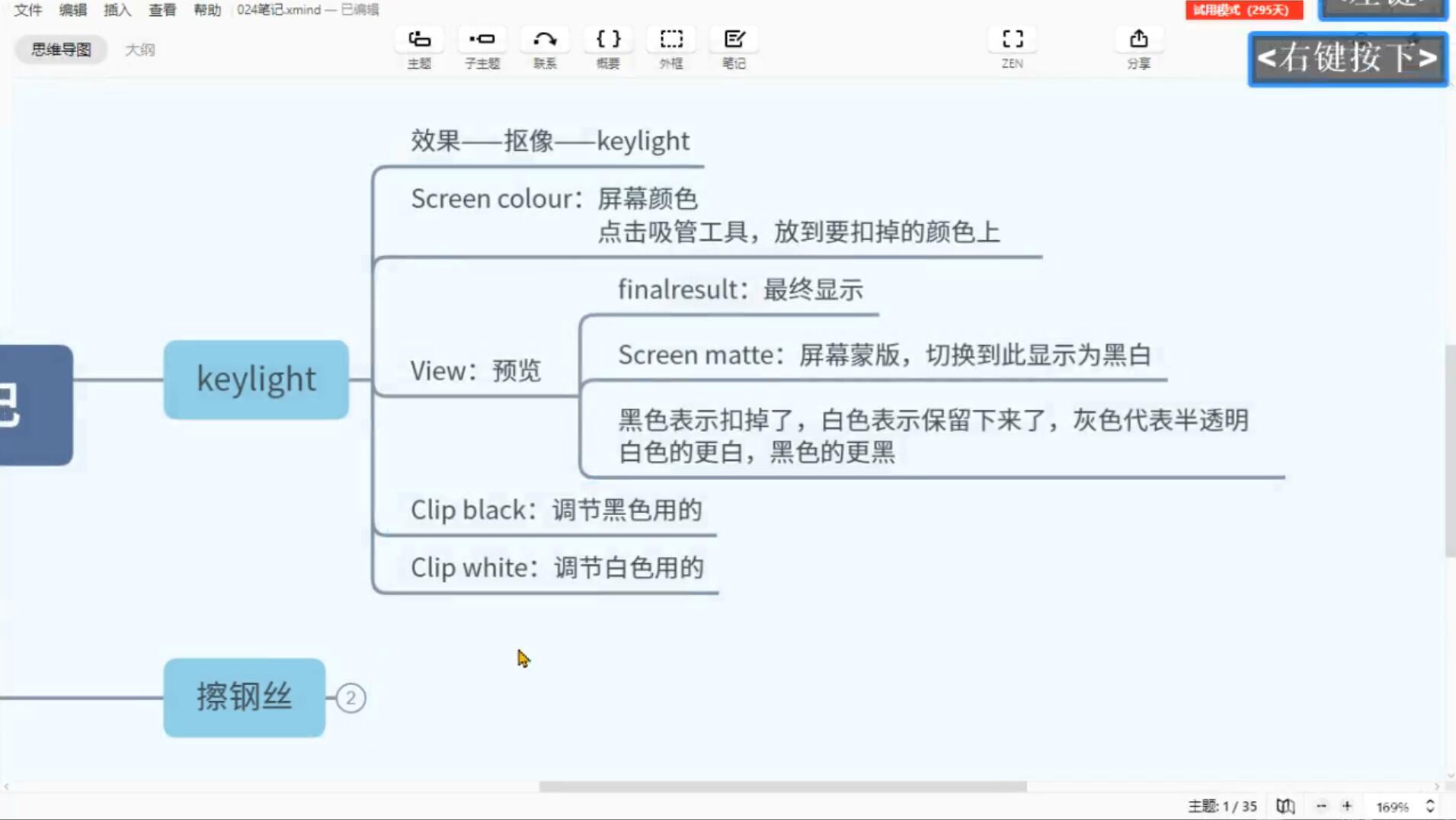Open the 文件 menu

click(28, 9)
